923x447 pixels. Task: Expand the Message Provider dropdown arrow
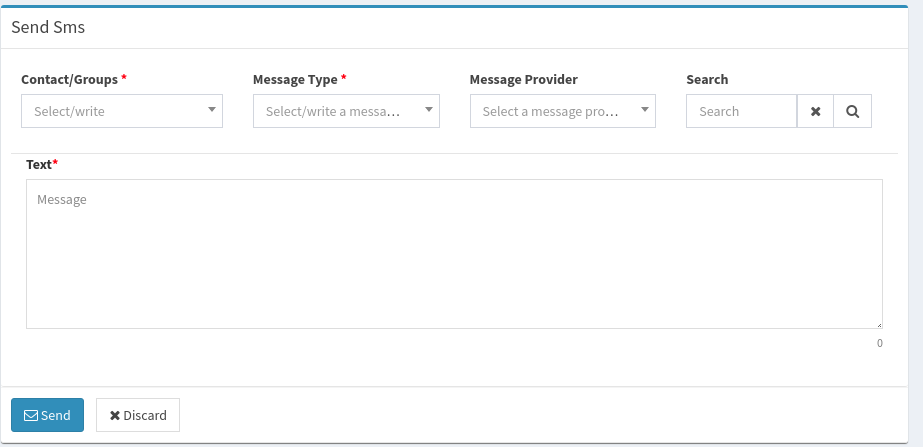645,110
